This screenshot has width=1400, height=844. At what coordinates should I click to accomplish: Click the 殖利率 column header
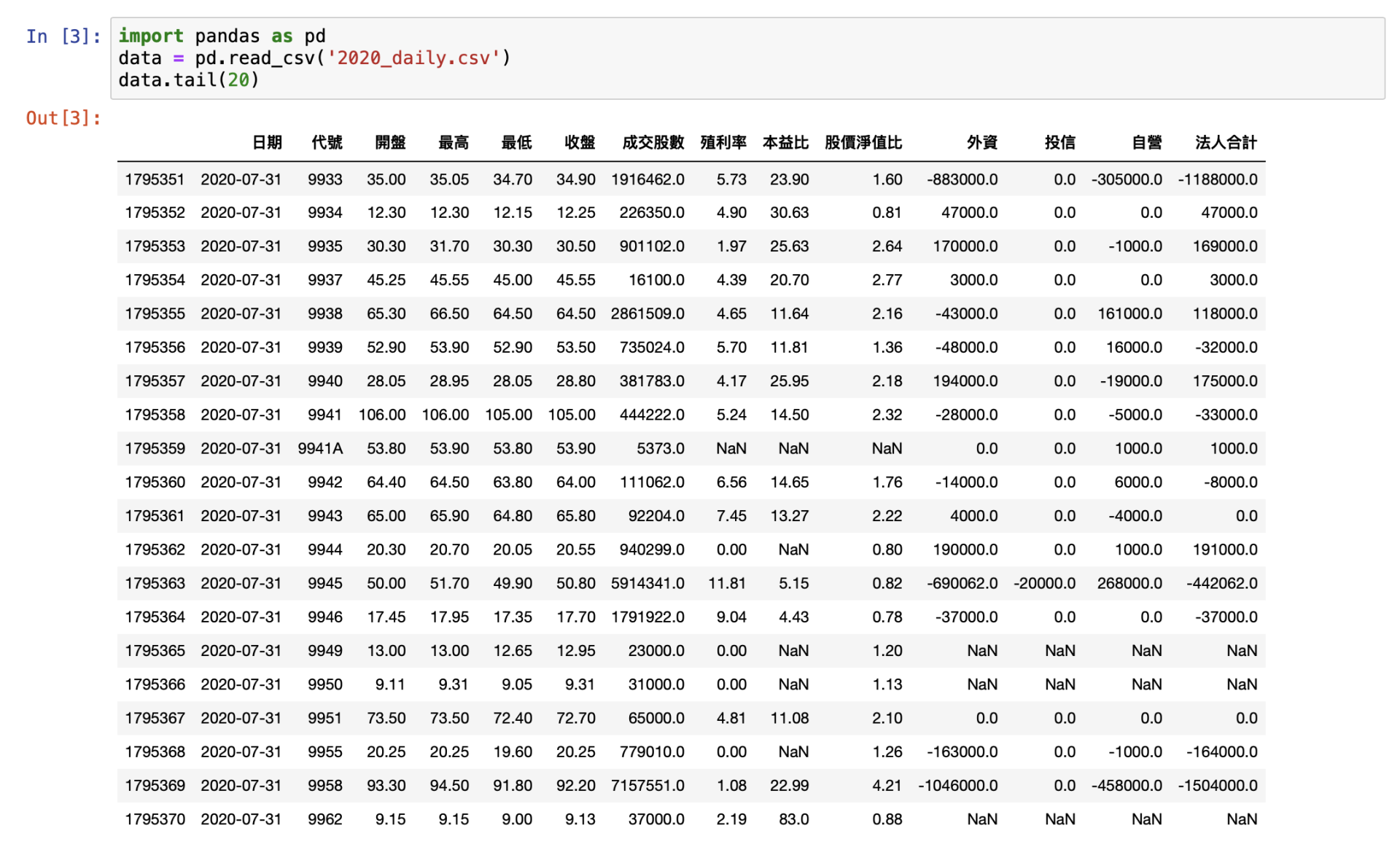click(723, 142)
